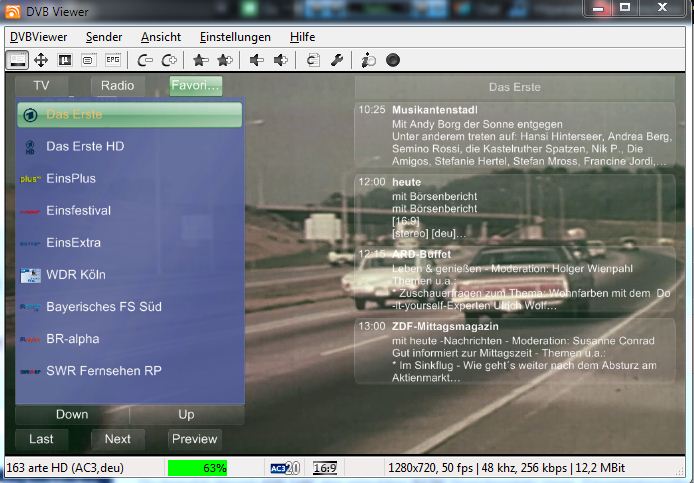Click the Das Erste EPG header
694x483 pixels.
click(515, 87)
